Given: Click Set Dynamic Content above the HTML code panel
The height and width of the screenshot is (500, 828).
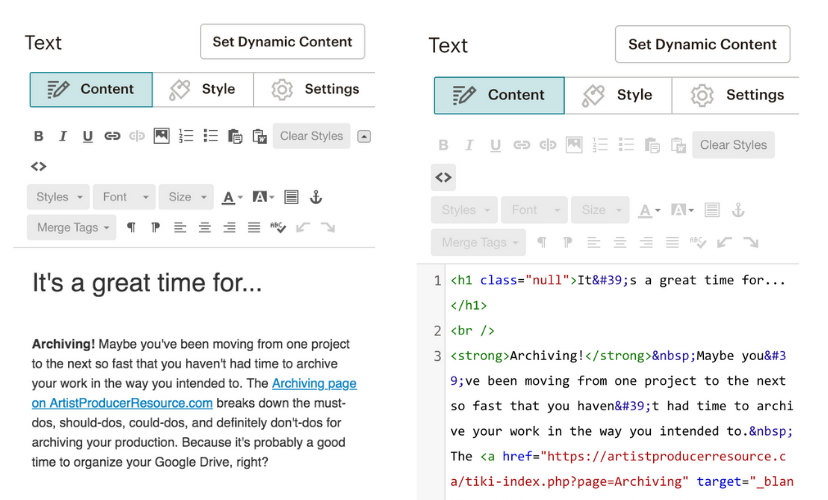Looking at the screenshot, I should click(702, 44).
